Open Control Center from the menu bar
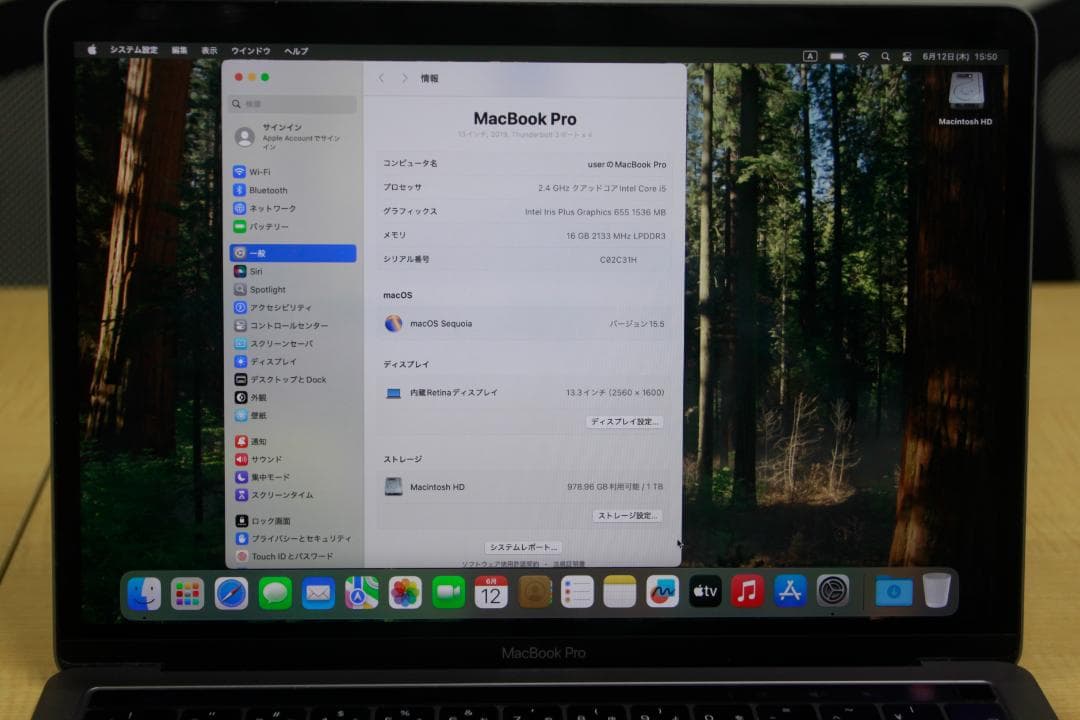This screenshot has height=720, width=1080. pyautogui.click(x=907, y=56)
